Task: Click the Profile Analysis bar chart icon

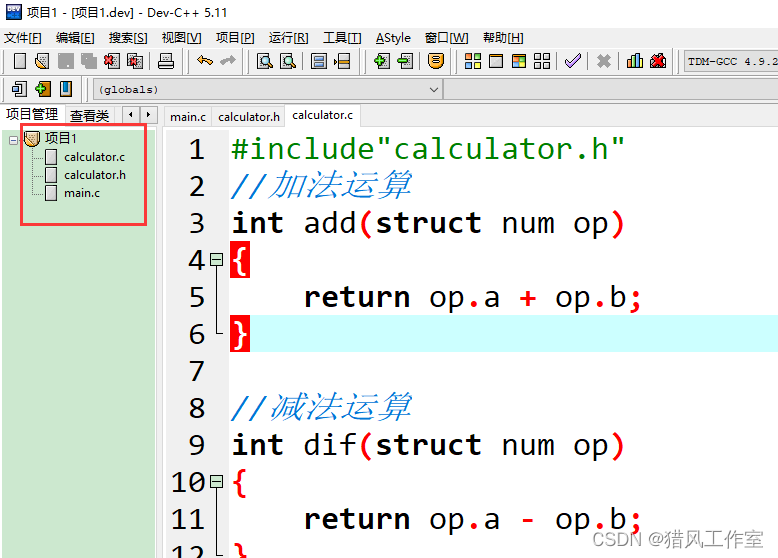Action: (635, 61)
